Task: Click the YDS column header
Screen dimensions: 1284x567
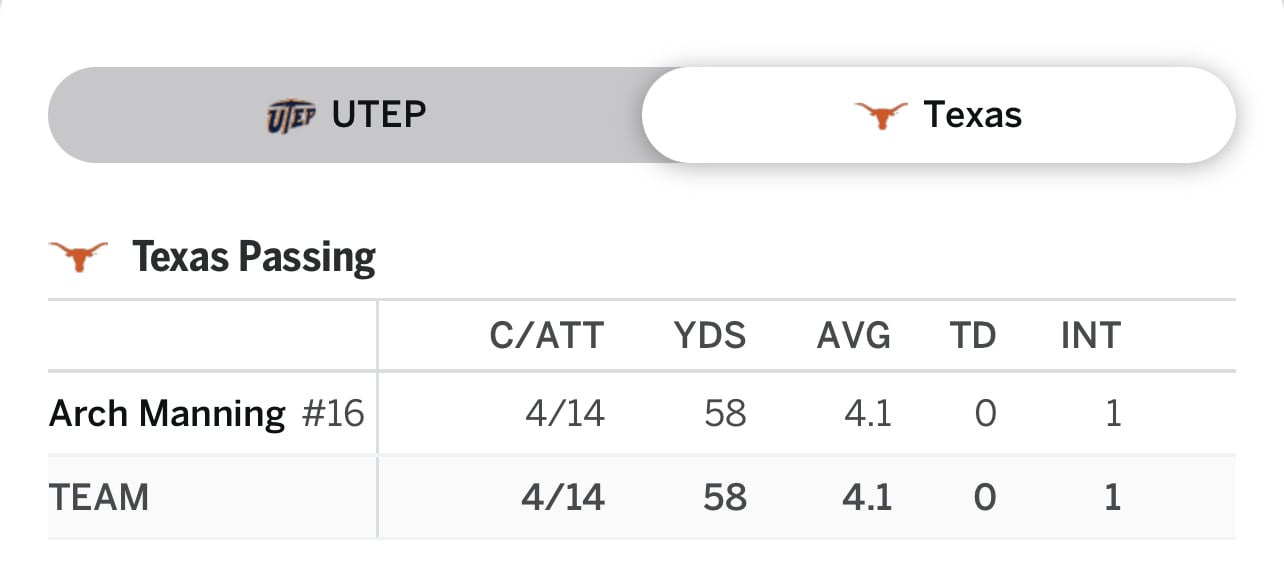Action: pyautogui.click(x=709, y=336)
